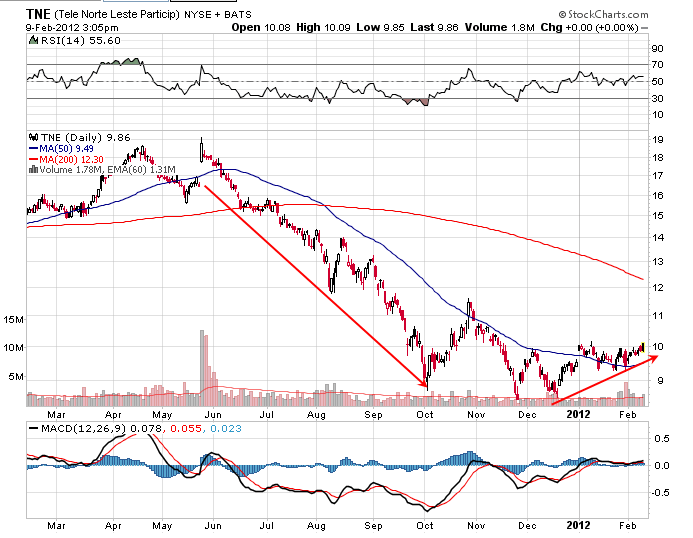Click the Jun label under the price panel

click(x=213, y=415)
